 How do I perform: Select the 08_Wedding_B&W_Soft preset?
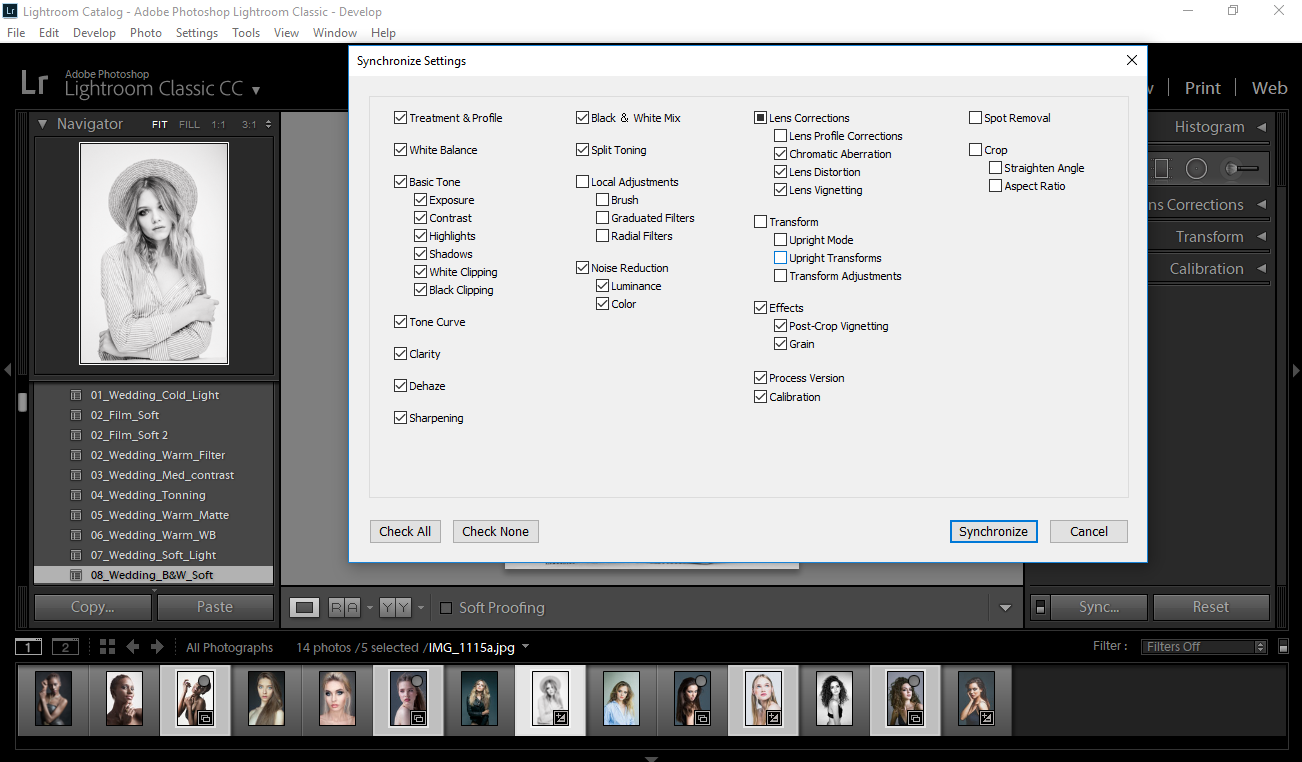(x=150, y=574)
